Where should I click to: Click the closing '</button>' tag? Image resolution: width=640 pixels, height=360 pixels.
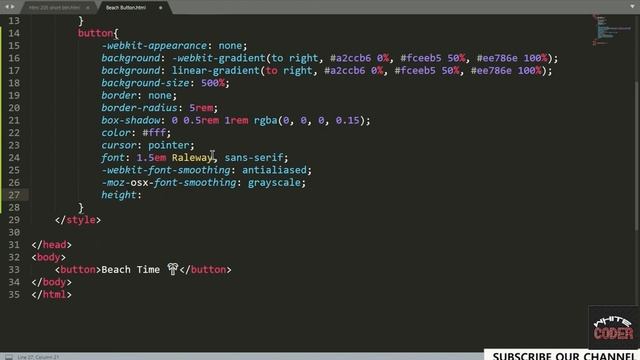(205, 270)
